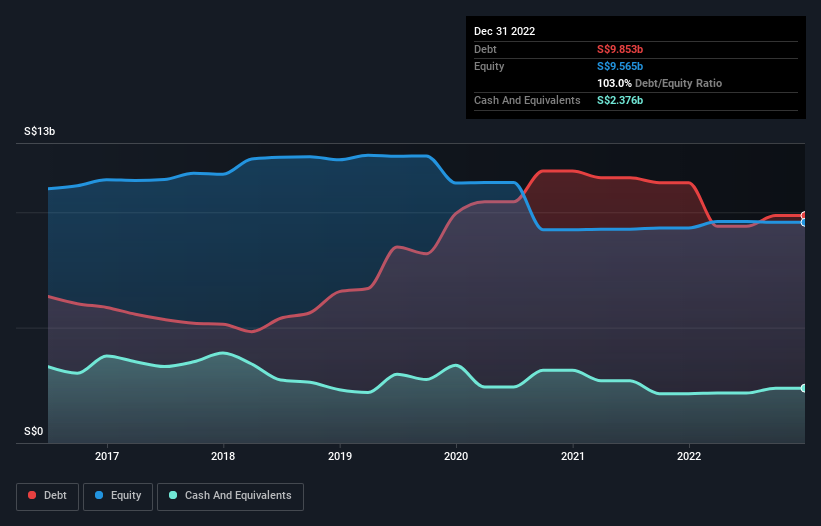Image resolution: width=821 pixels, height=526 pixels.
Task: Click the S$13b axis label
Action: [x=39, y=131]
